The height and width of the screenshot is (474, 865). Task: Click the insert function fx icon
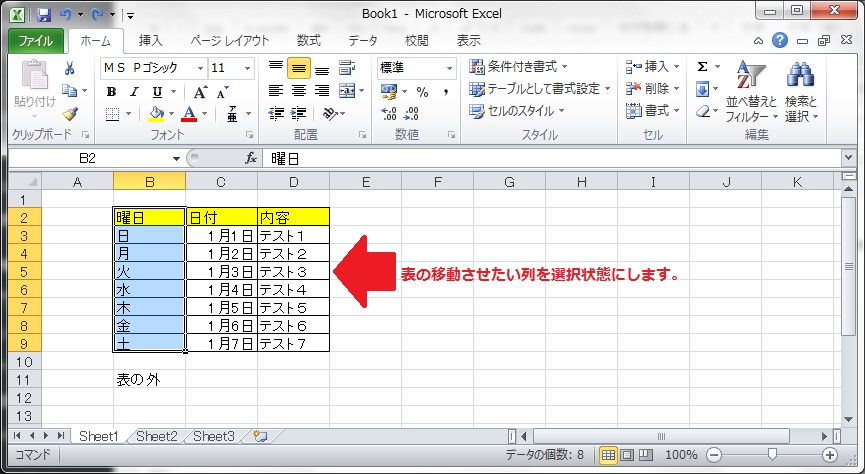click(x=251, y=159)
